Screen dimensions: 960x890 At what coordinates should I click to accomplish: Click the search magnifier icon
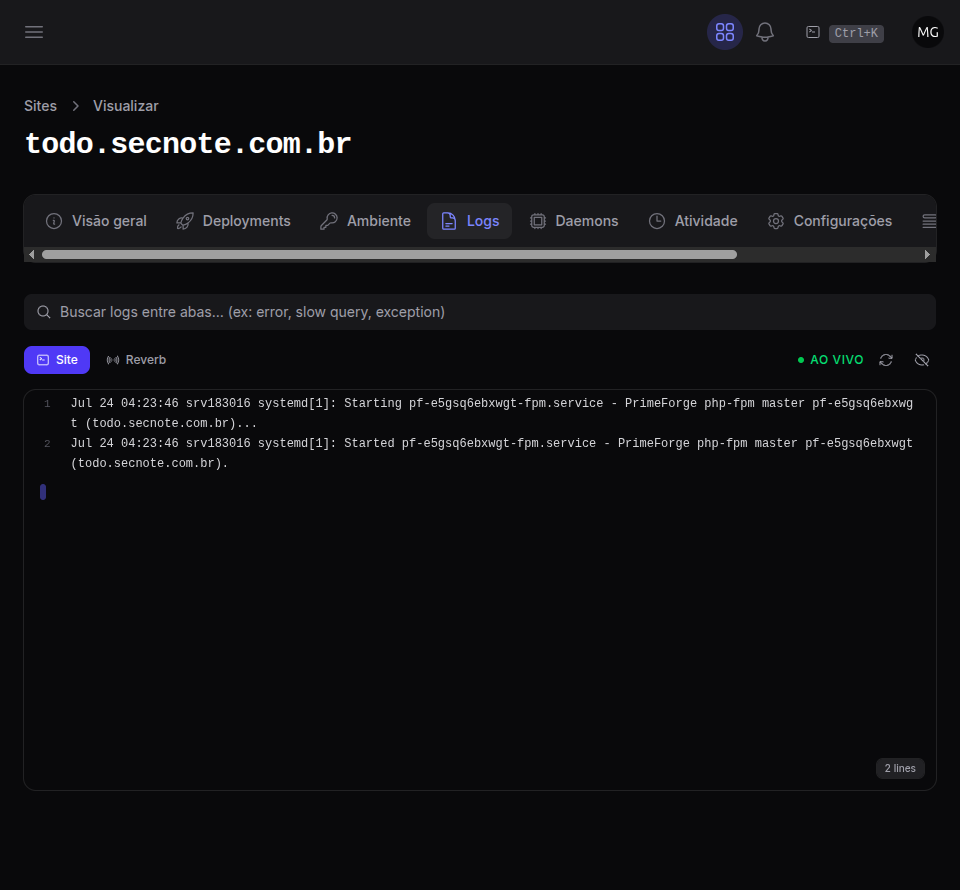43,312
